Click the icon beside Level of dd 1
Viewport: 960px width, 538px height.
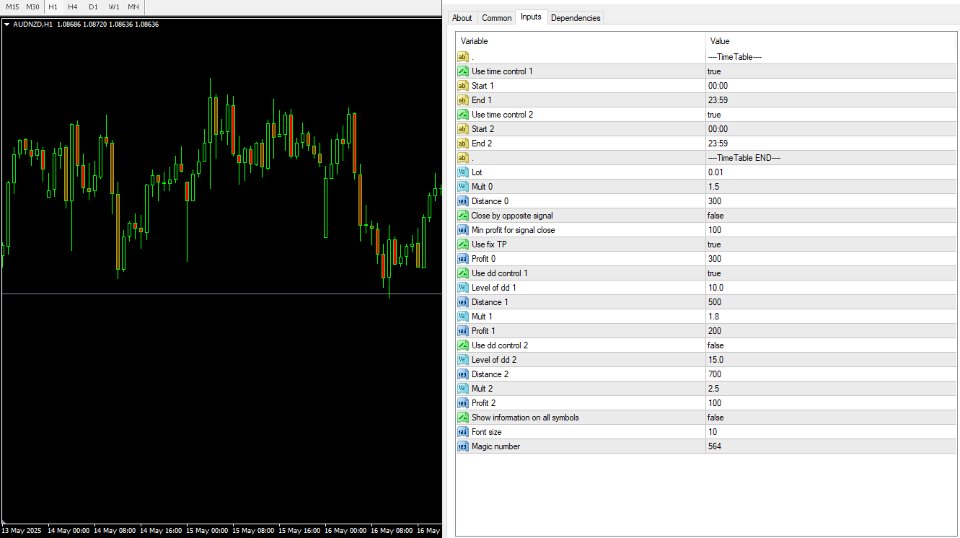(x=463, y=287)
